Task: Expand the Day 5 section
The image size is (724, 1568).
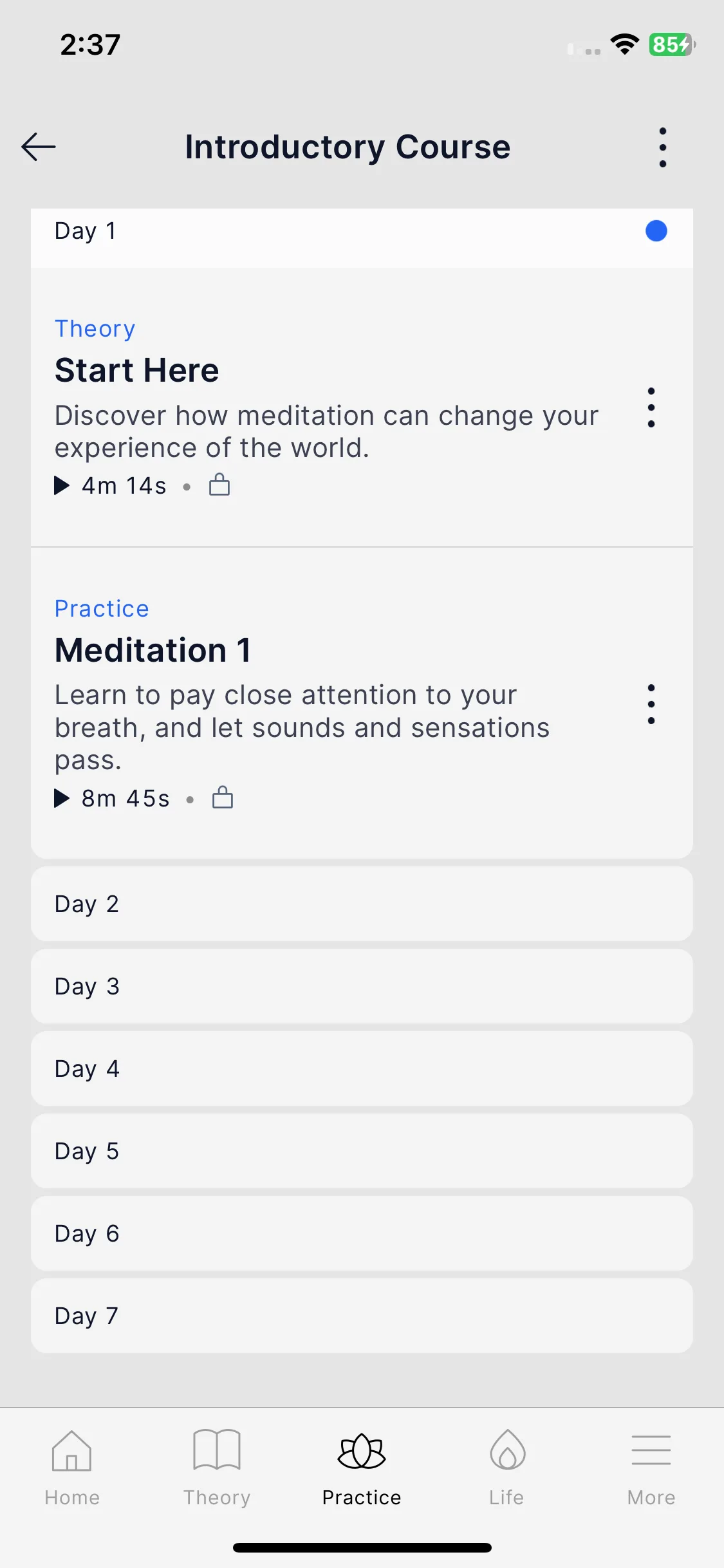Action: point(362,1151)
